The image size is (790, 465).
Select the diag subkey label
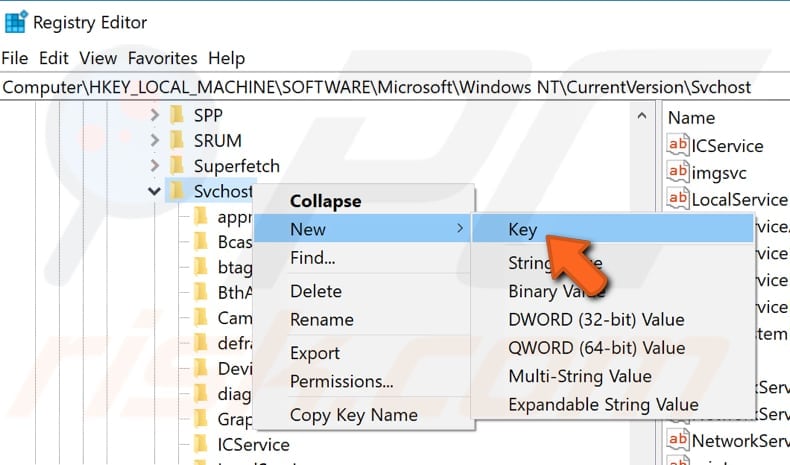point(234,394)
